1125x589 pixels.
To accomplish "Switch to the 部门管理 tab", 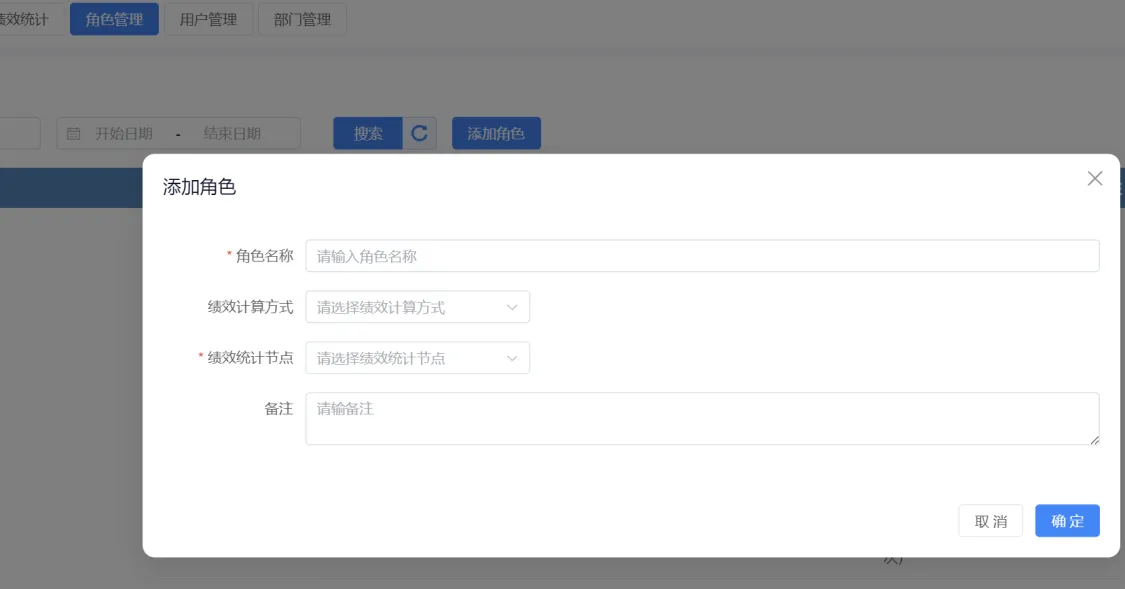I will [x=302, y=19].
